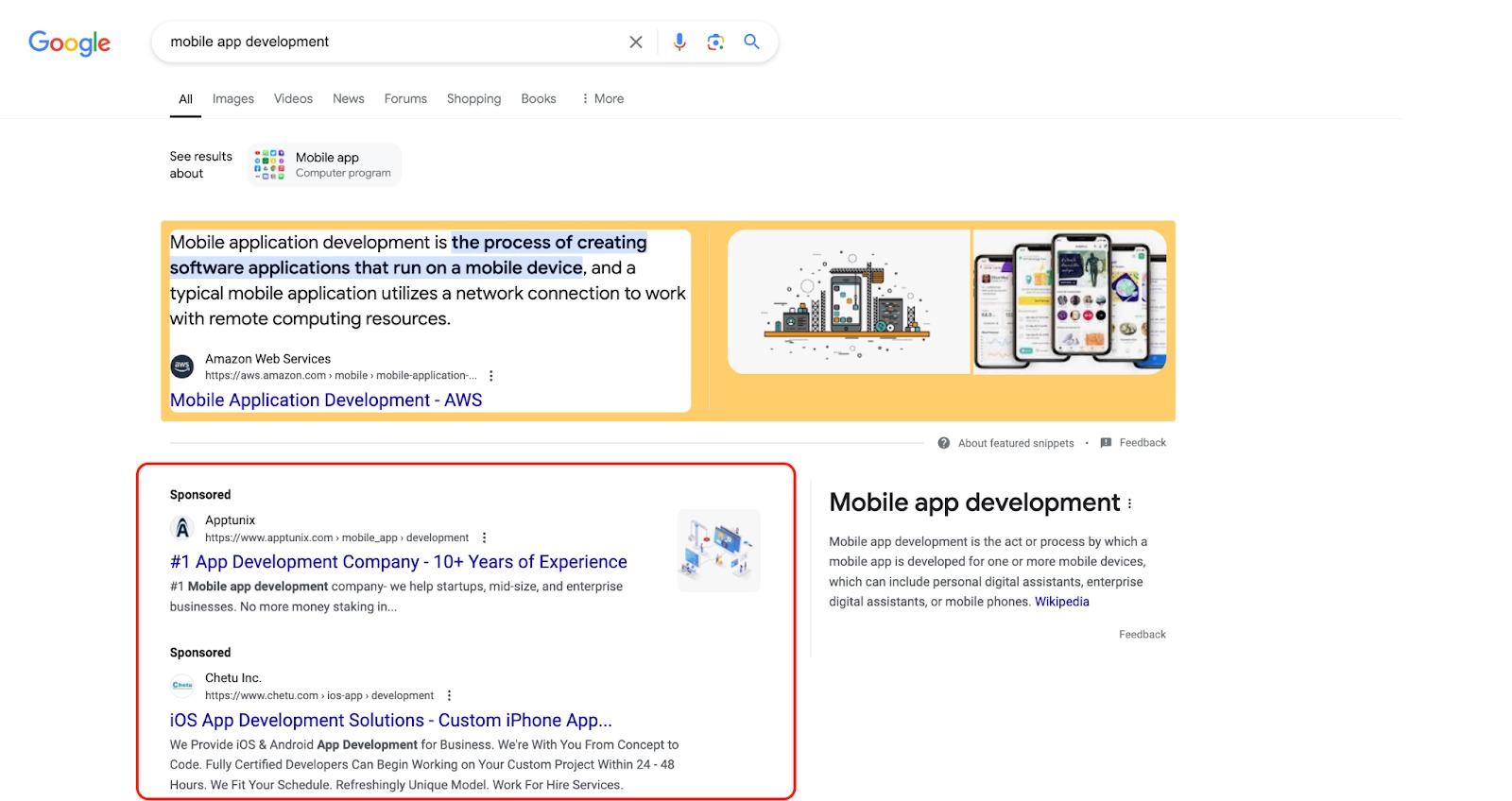Viewport: 1512px width, 801px height.
Task: Open Google Lens image search
Action: click(x=715, y=42)
